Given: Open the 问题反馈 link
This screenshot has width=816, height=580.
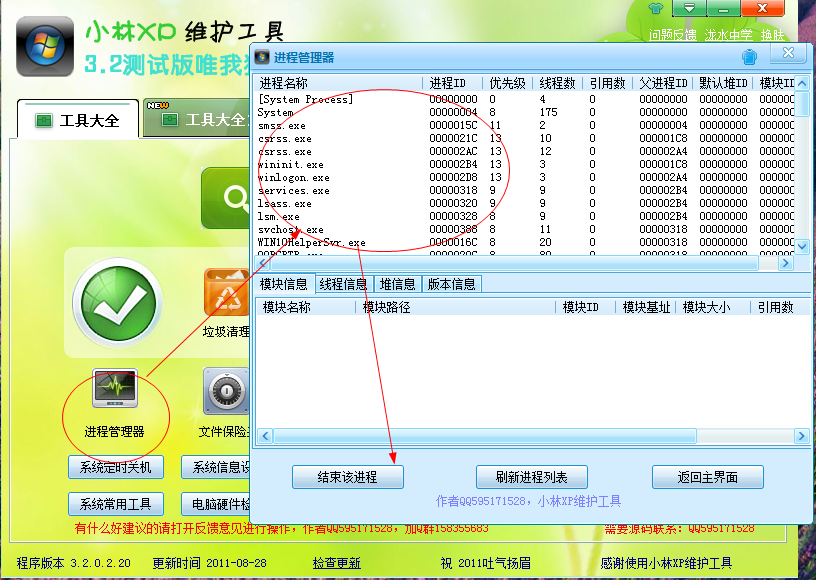Looking at the screenshot, I should click(672, 35).
